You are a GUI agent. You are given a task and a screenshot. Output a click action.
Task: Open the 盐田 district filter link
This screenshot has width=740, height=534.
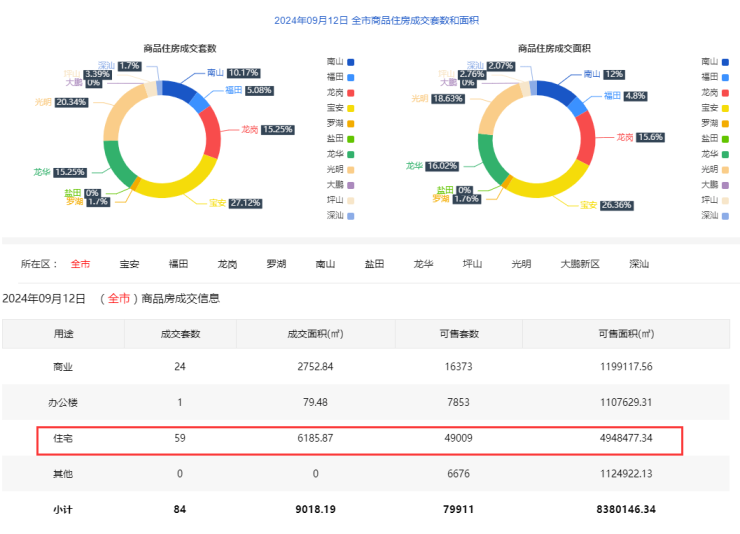pos(374,264)
